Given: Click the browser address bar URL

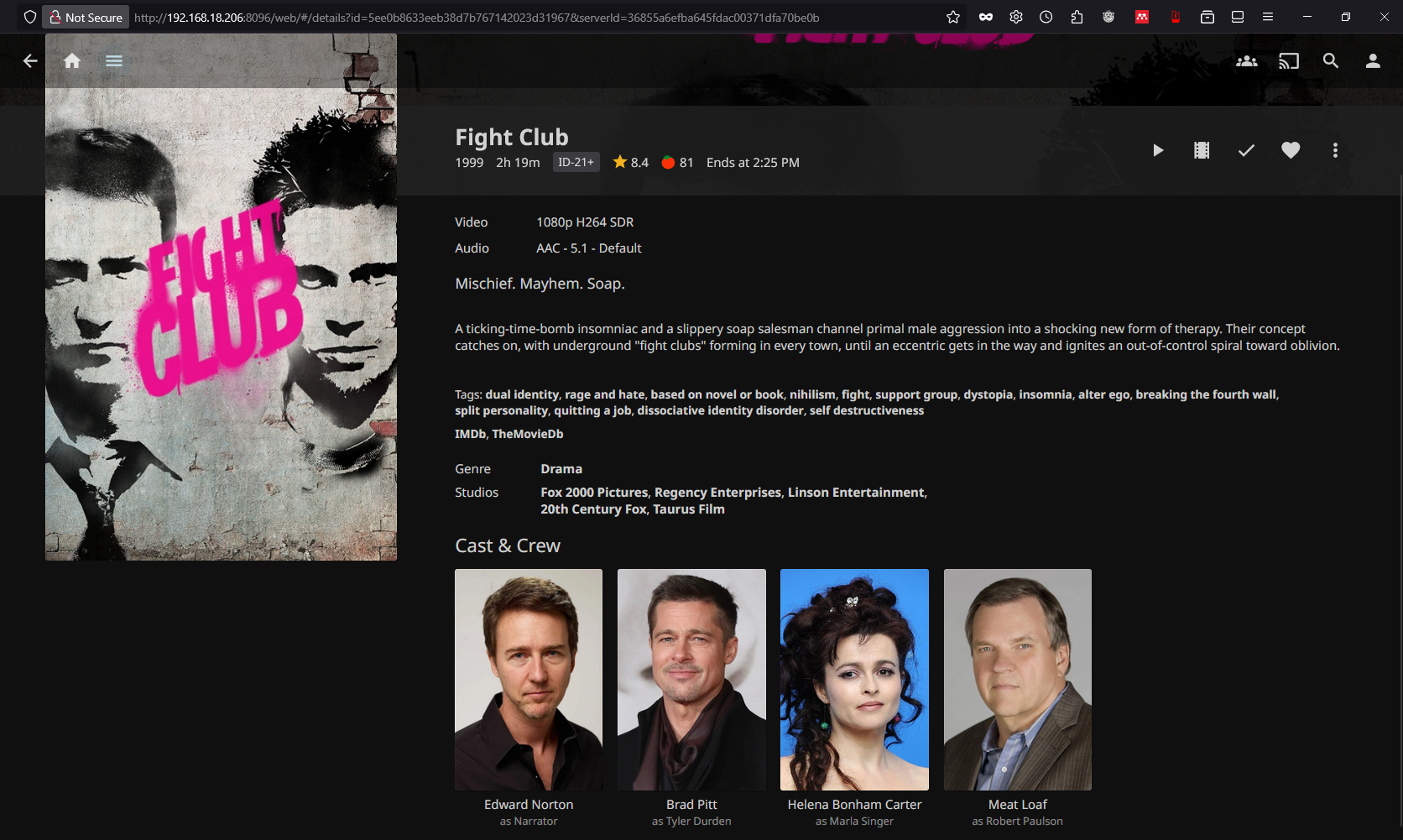Looking at the screenshot, I should coord(477,18).
